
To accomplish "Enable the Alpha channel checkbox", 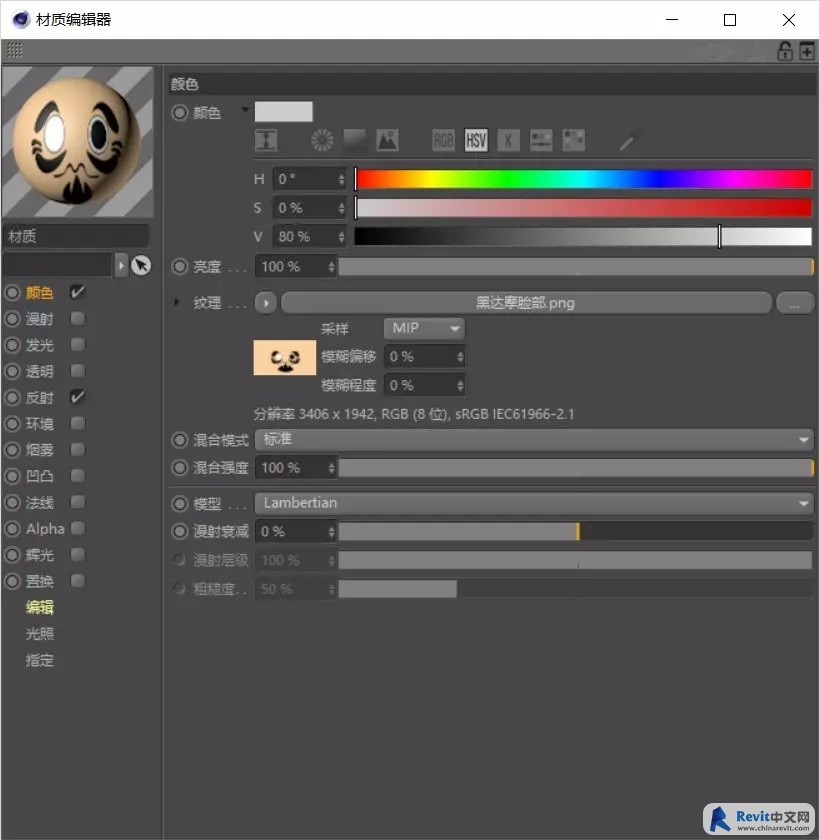I will click(78, 528).
